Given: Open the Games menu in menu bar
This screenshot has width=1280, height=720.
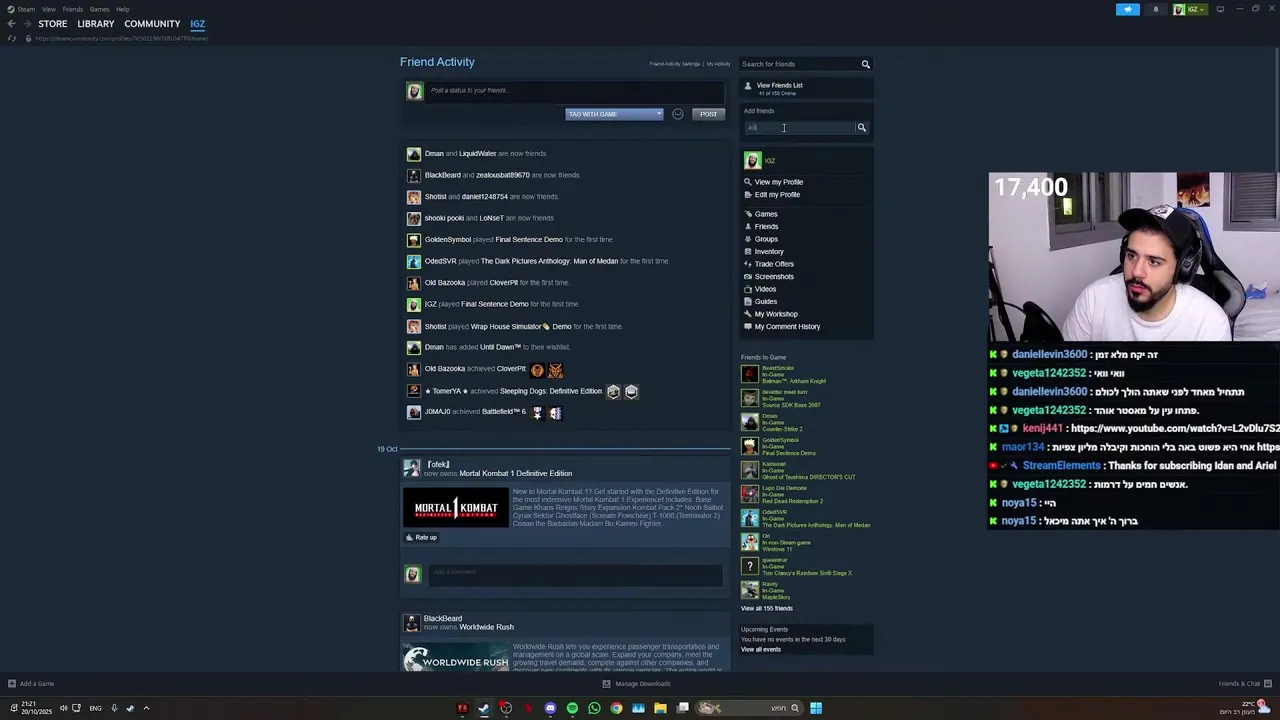Looking at the screenshot, I should click(x=99, y=9).
